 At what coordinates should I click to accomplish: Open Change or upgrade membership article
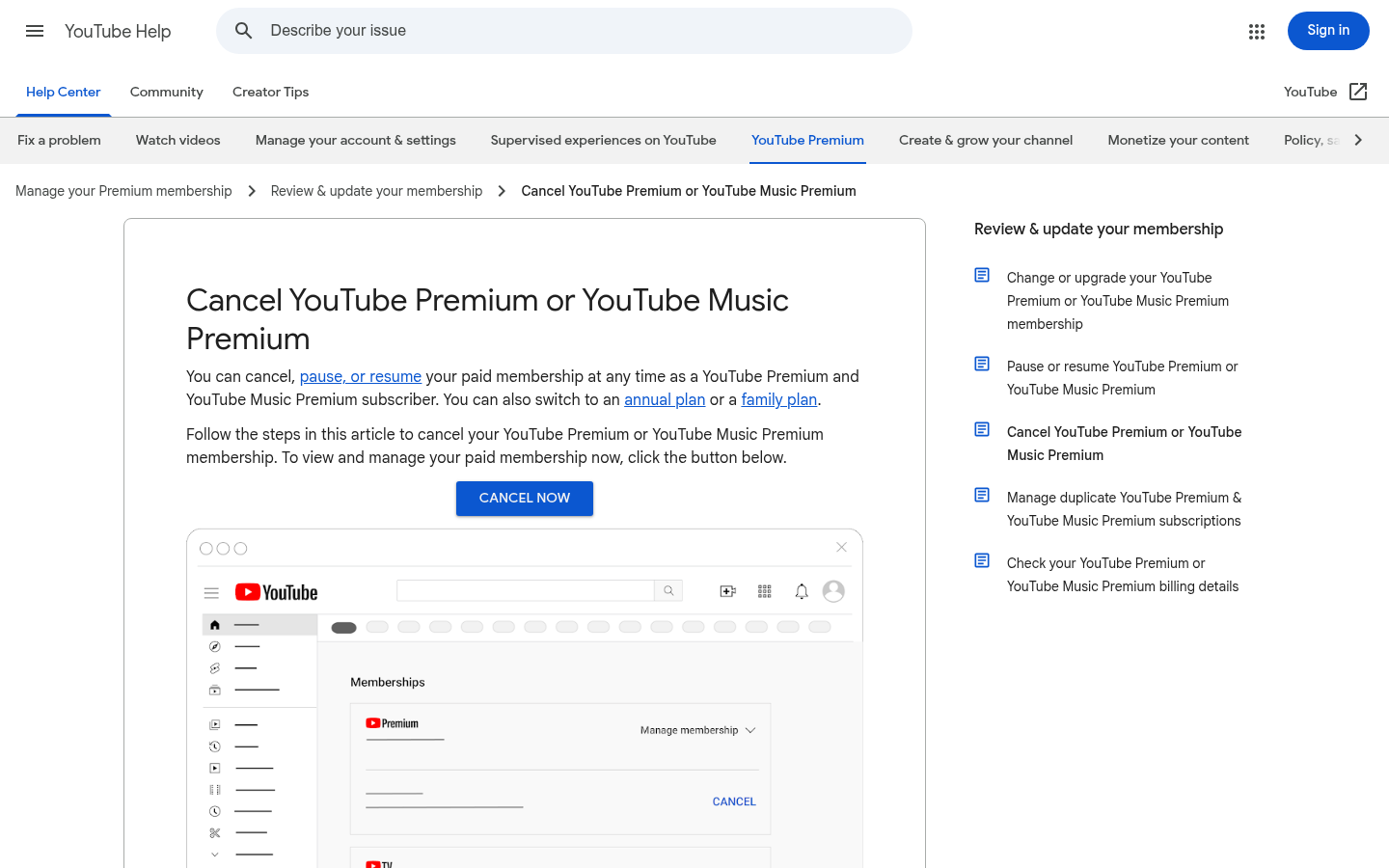[x=1118, y=301]
